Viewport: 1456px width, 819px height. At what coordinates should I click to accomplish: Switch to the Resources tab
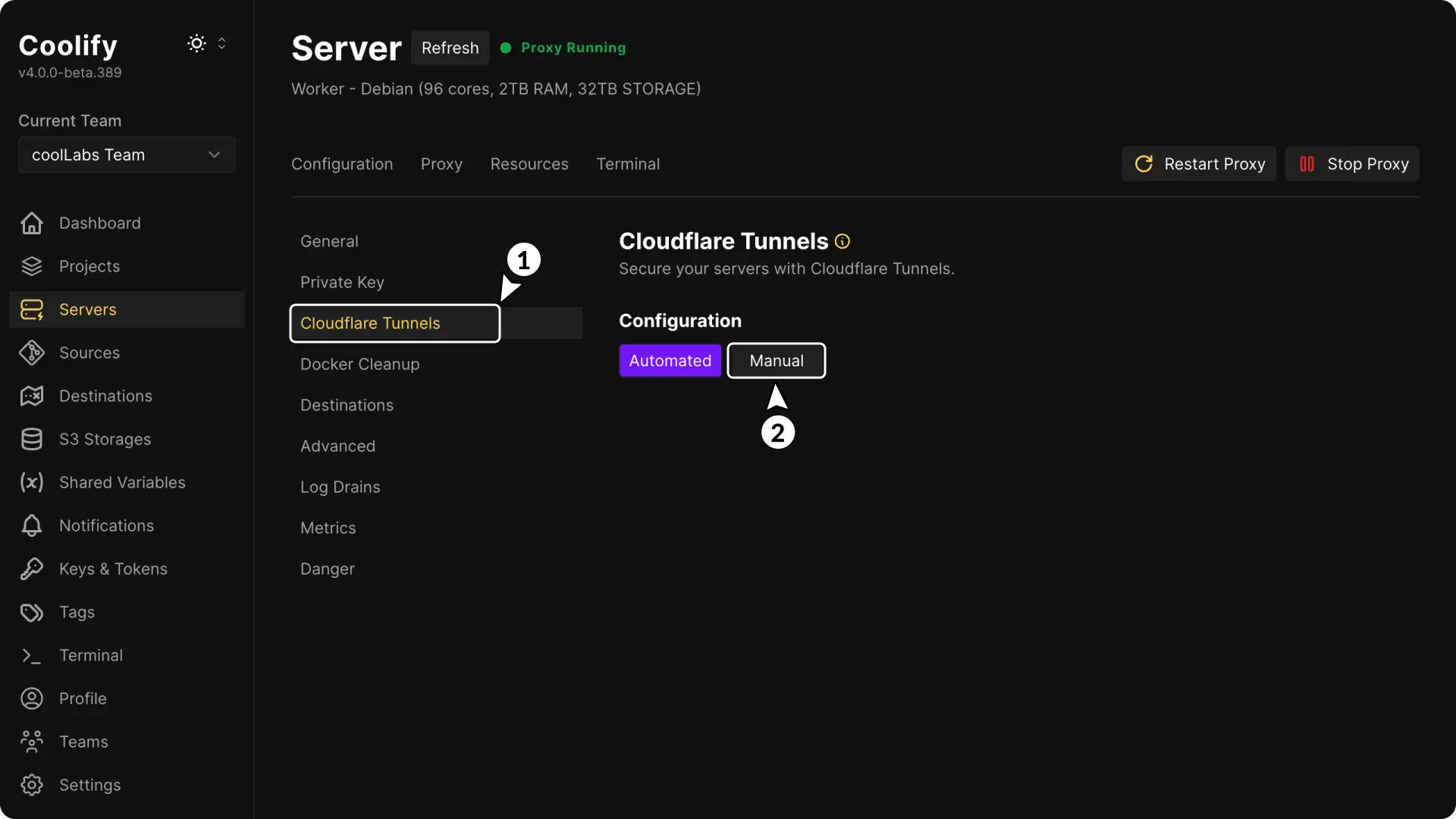(x=529, y=164)
